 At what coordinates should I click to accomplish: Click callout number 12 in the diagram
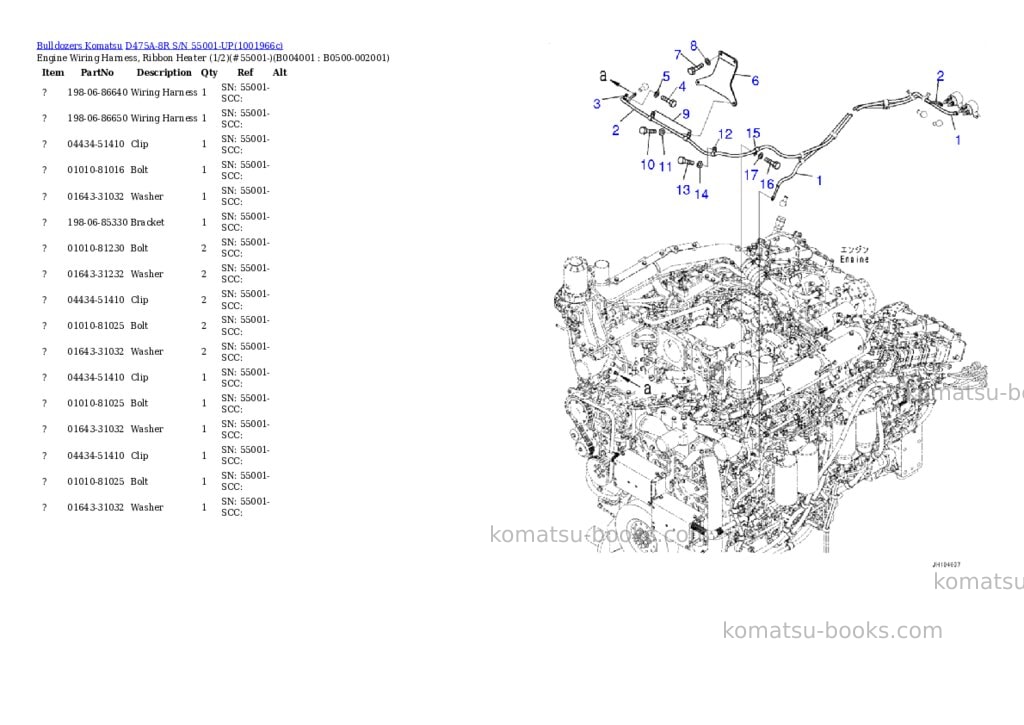(725, 134)
